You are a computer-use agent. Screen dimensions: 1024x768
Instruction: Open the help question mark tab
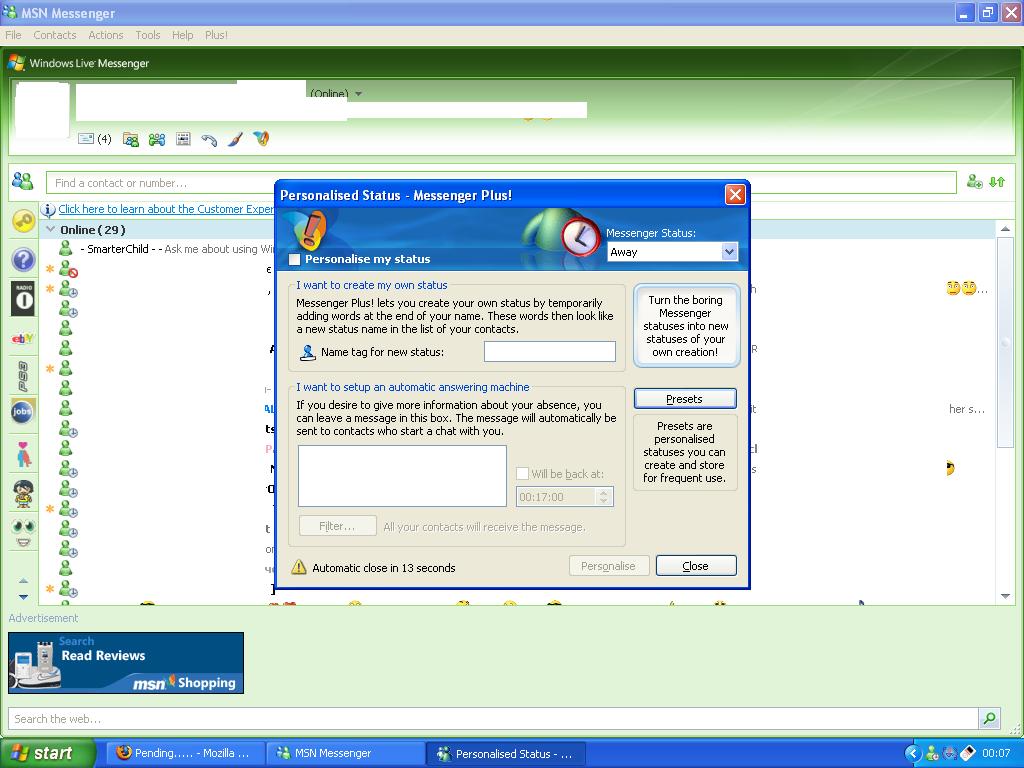[x=22, y=260]
